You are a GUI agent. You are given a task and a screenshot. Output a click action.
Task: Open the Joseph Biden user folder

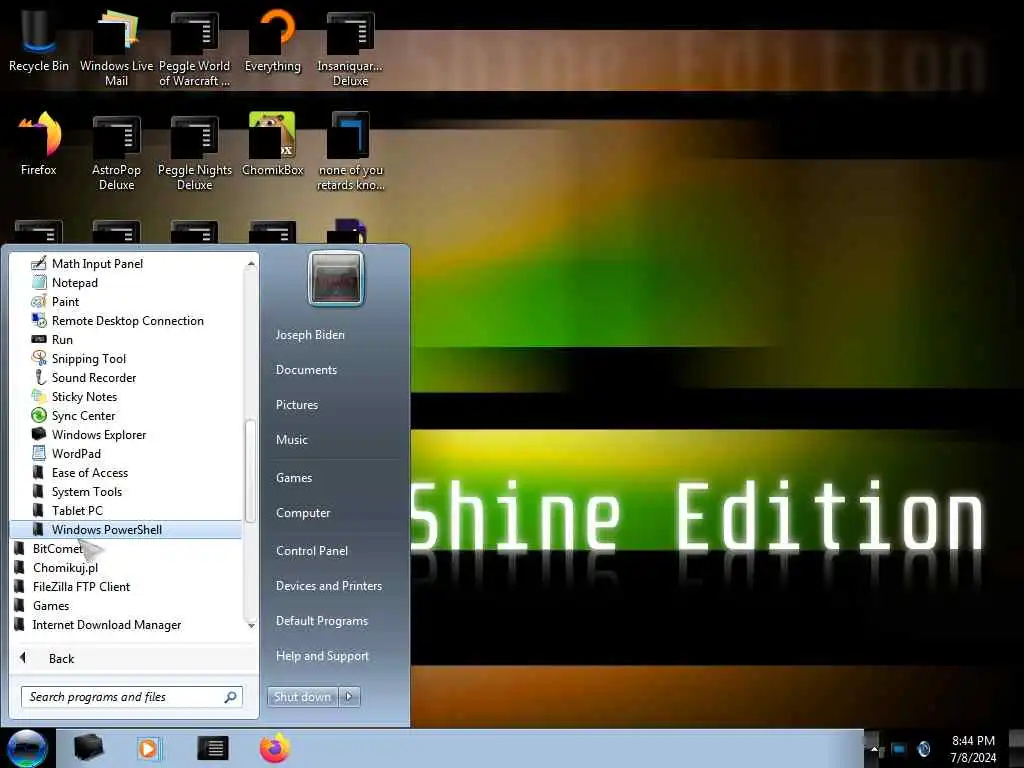310,334
